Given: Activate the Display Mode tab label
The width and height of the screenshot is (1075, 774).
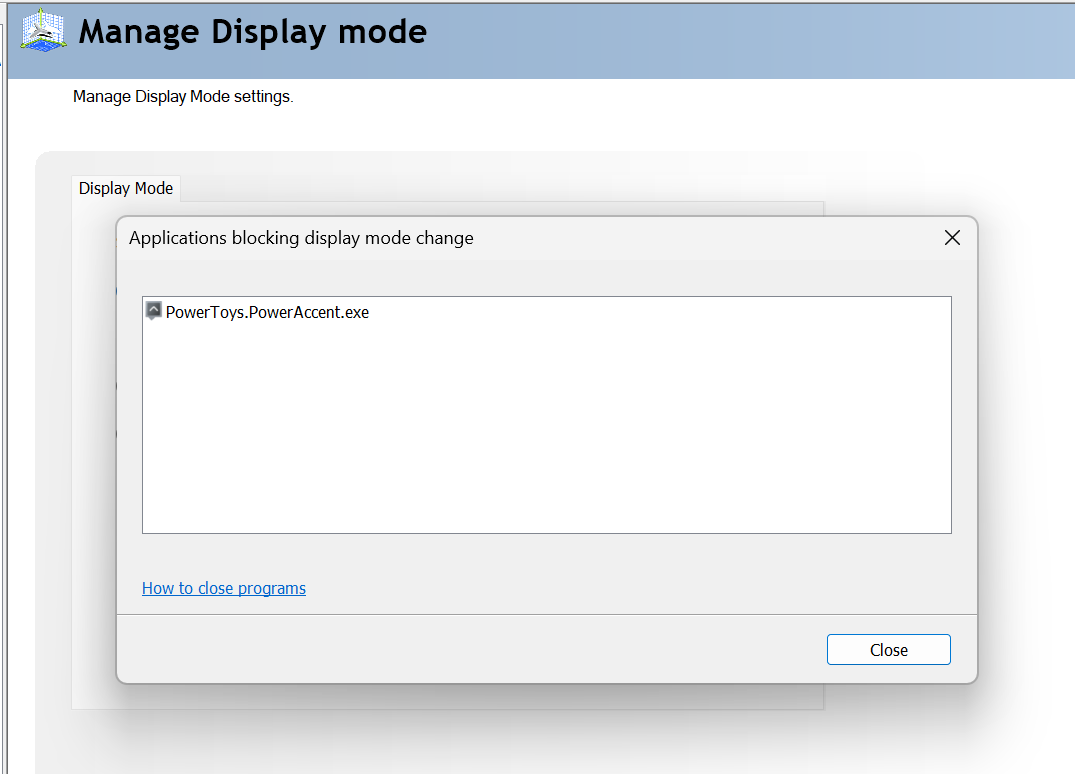Looking at the screenshot, I should 125,188.
